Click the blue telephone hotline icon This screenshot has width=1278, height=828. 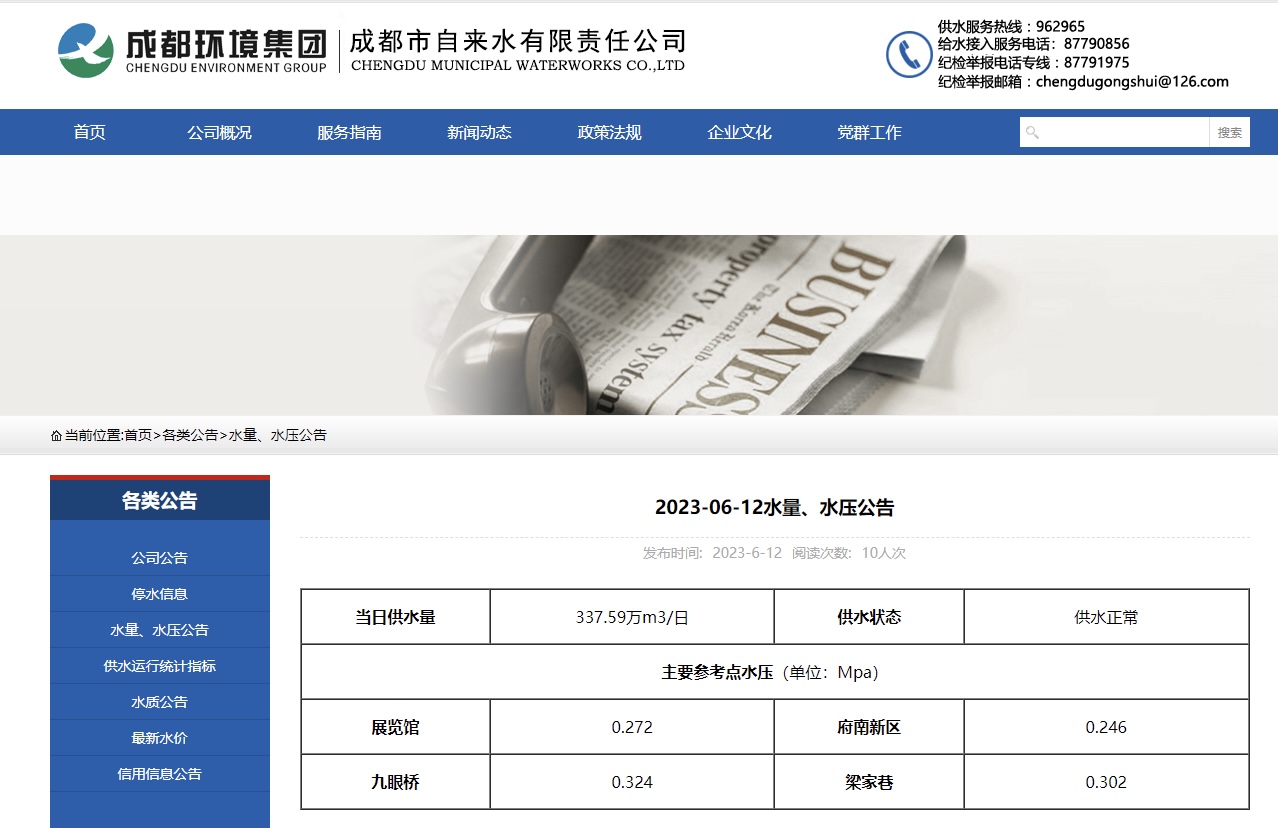point(909,54)
